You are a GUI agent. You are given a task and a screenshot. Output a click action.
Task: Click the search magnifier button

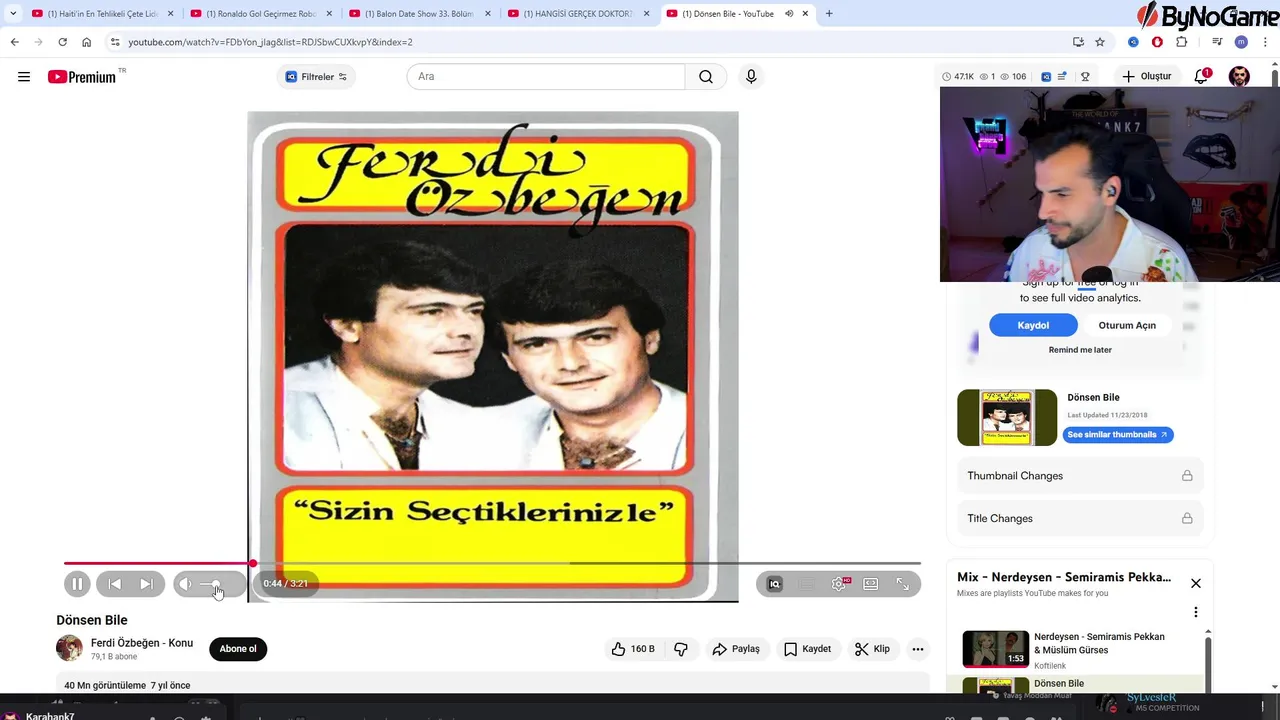(706, 77)
